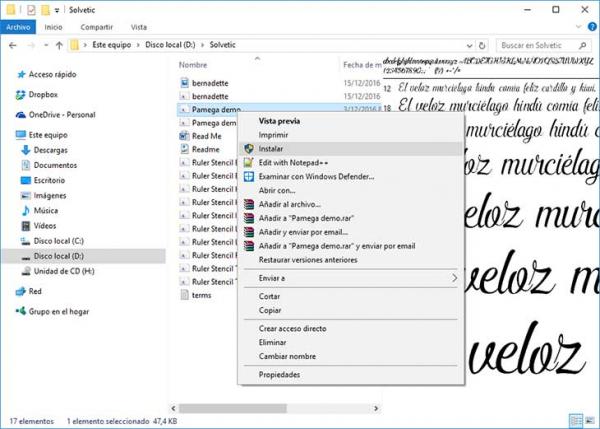This screenshot has height=429, width=600.
Task: Open Acceso rápido in the sidebar
Action: click(x=52, y=74)
